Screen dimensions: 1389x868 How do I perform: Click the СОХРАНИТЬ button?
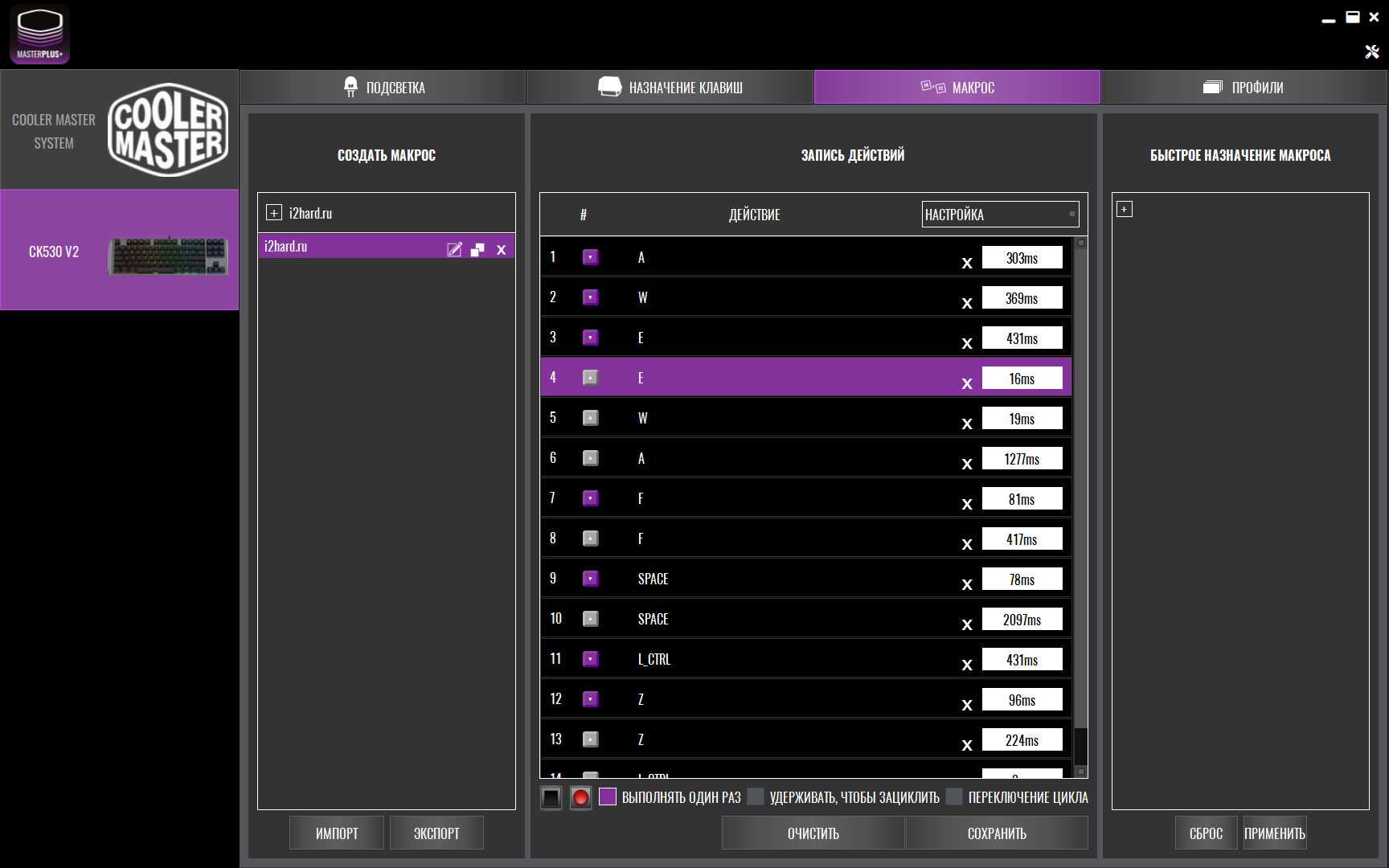997,833
